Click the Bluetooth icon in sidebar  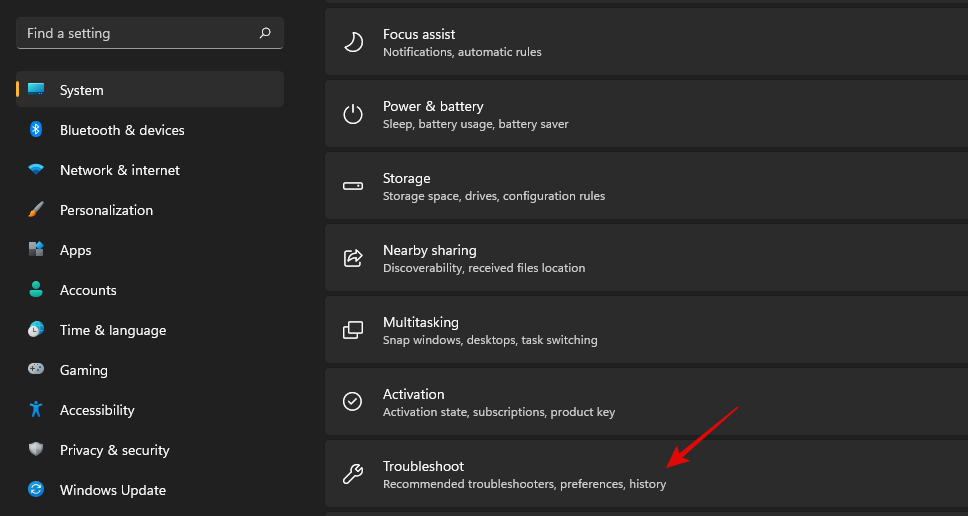[36, 130]
